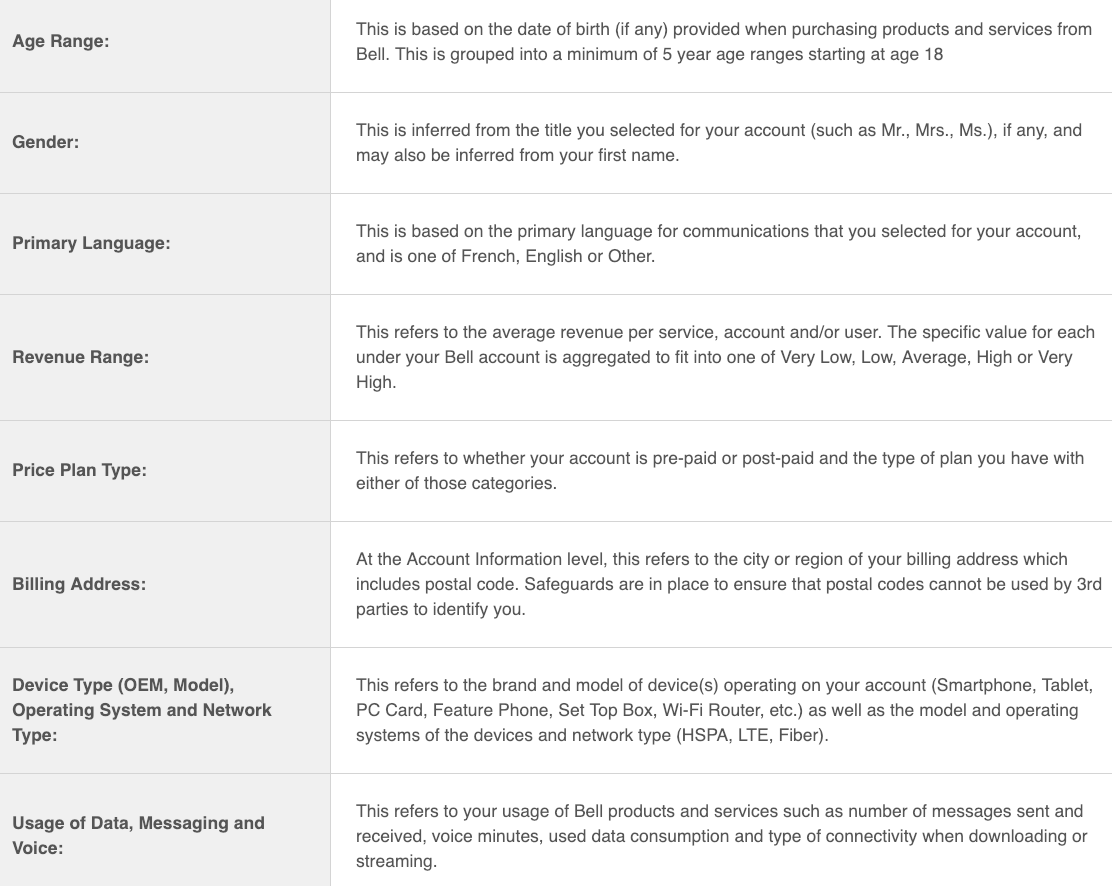Click the 'Primary Language:' row label
Screen dimensions: 1112x886
(x=91, y=244)
